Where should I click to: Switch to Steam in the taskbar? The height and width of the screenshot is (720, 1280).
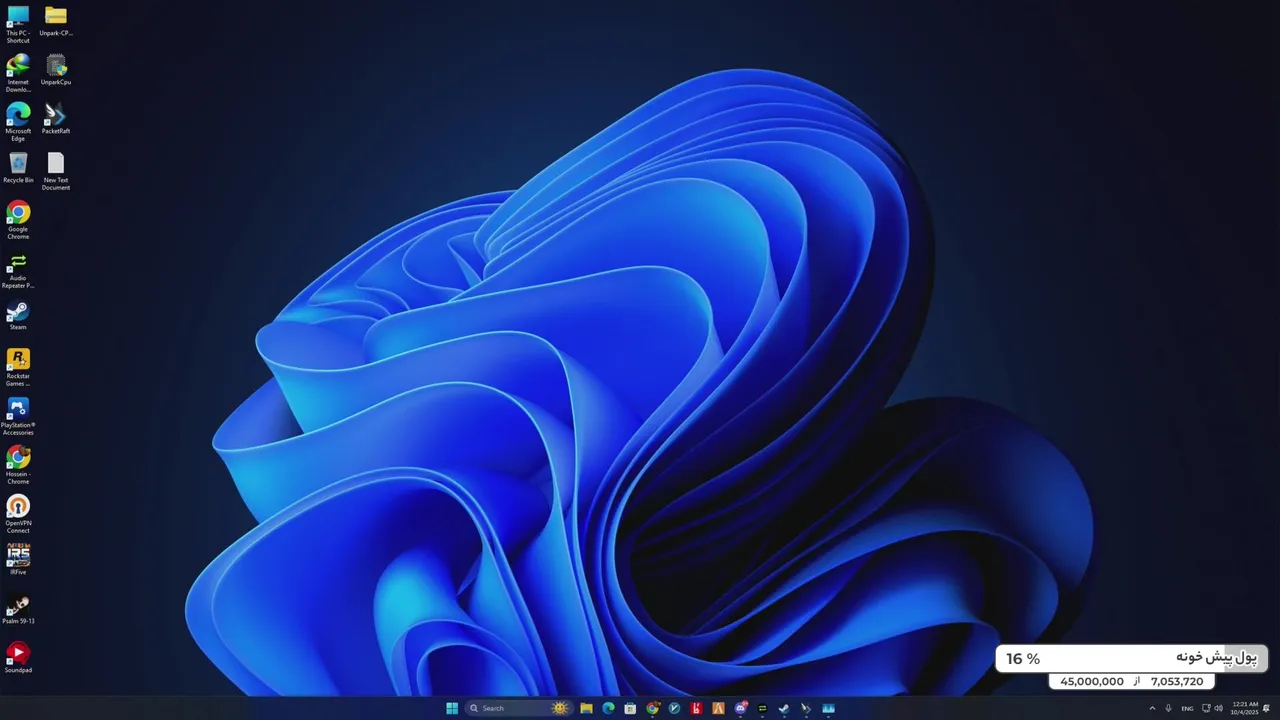784,708
